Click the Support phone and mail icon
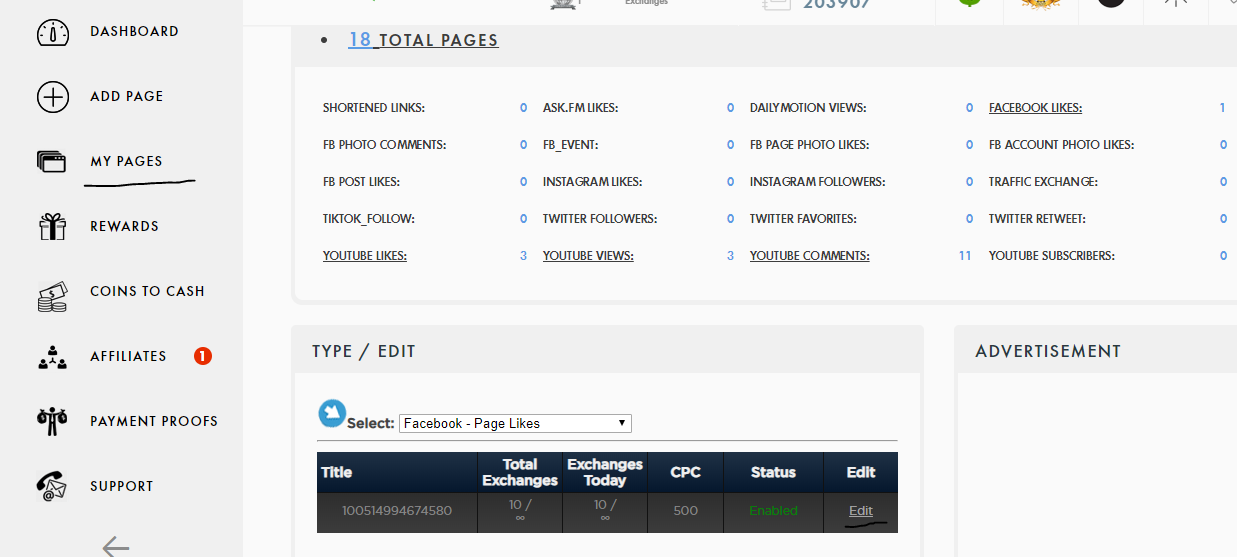This screenshot has width=1237, height=557. coord(51,486)
